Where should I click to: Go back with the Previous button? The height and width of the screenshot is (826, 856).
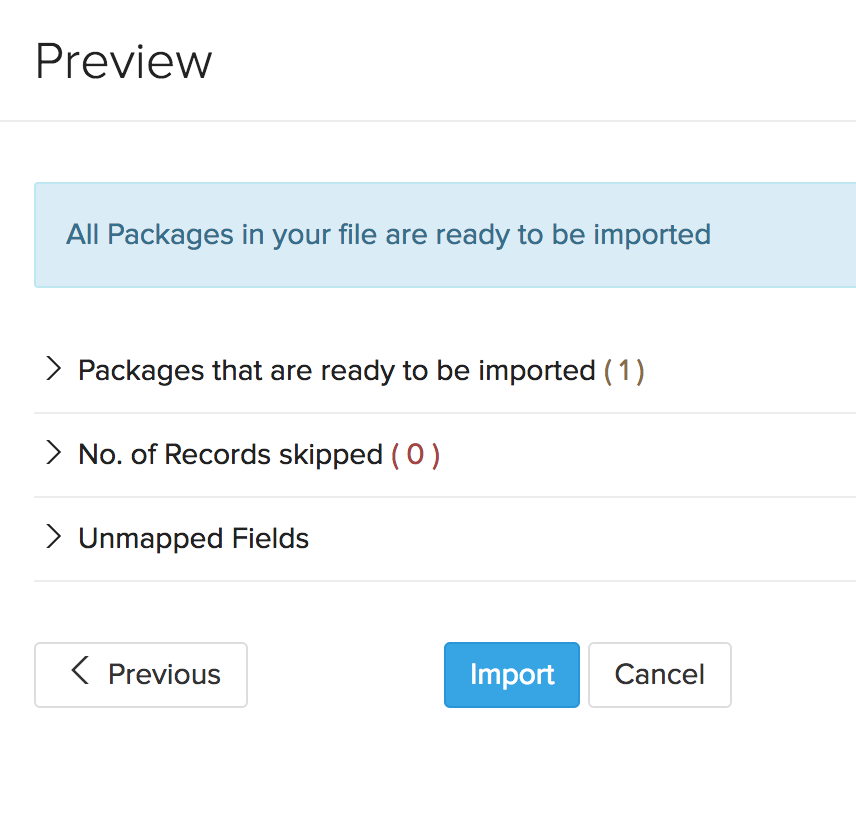tap(140, 674)
